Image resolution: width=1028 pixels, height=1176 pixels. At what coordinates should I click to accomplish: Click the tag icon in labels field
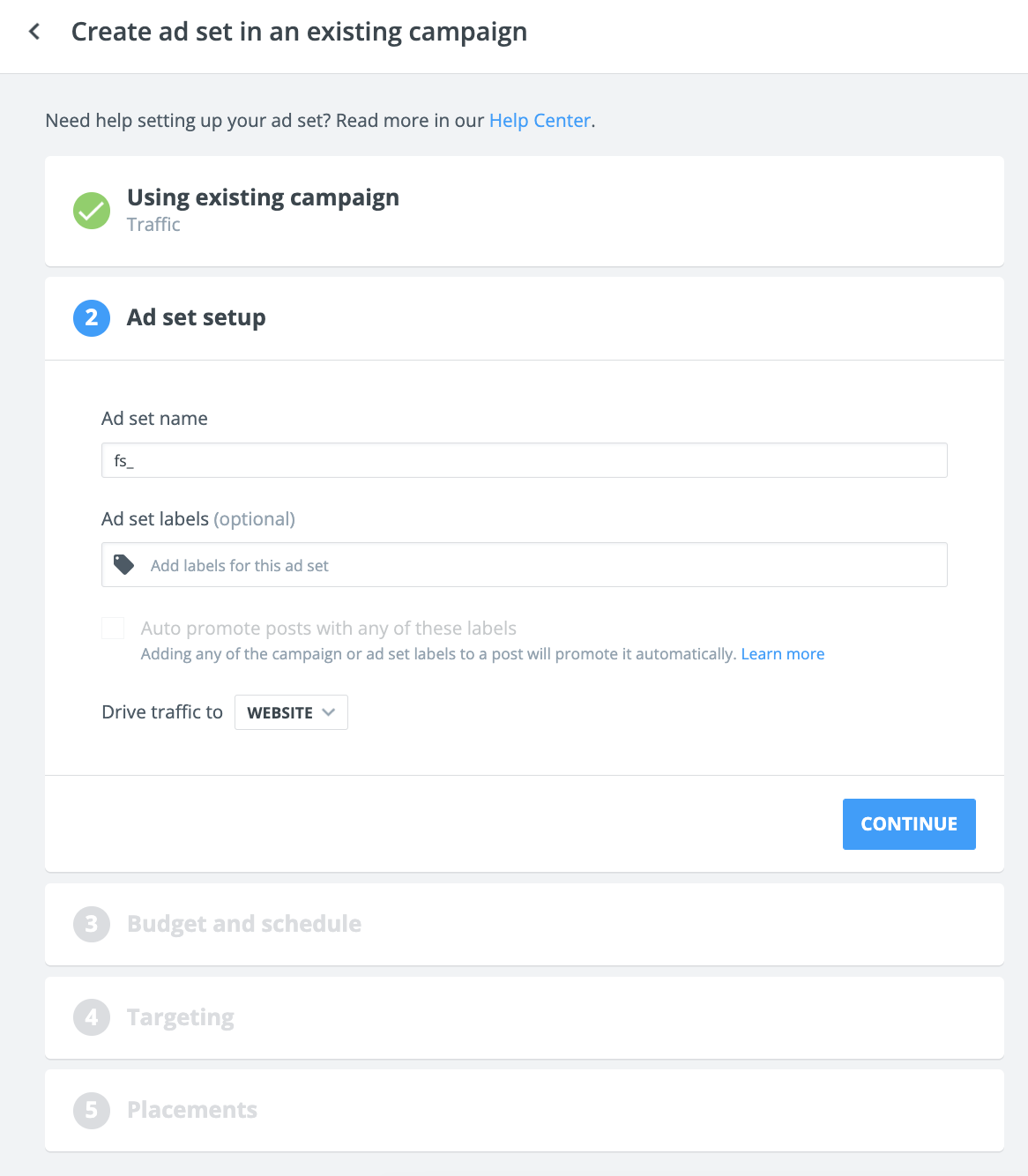124,565
